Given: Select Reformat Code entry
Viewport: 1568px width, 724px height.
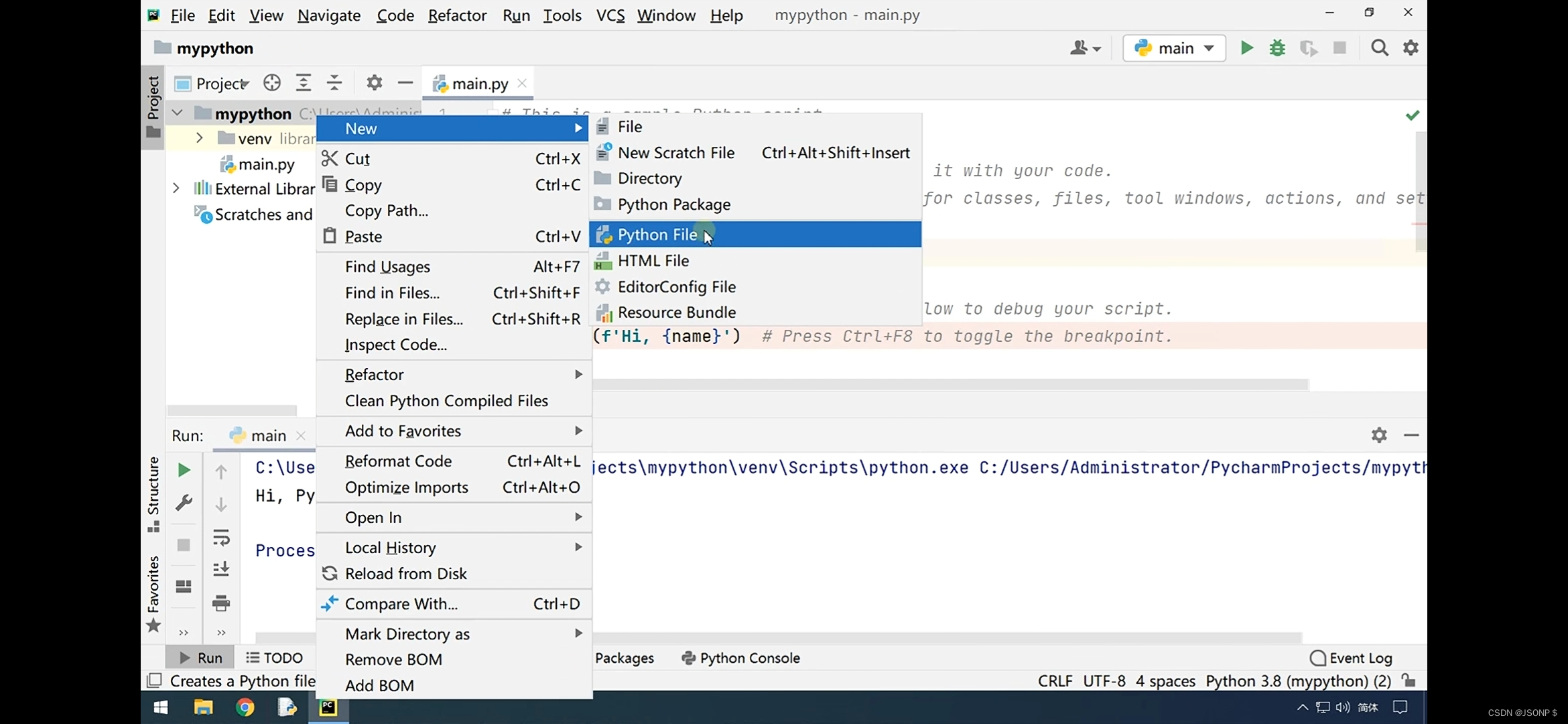Looking at the screenshot, I should [454, 461].
